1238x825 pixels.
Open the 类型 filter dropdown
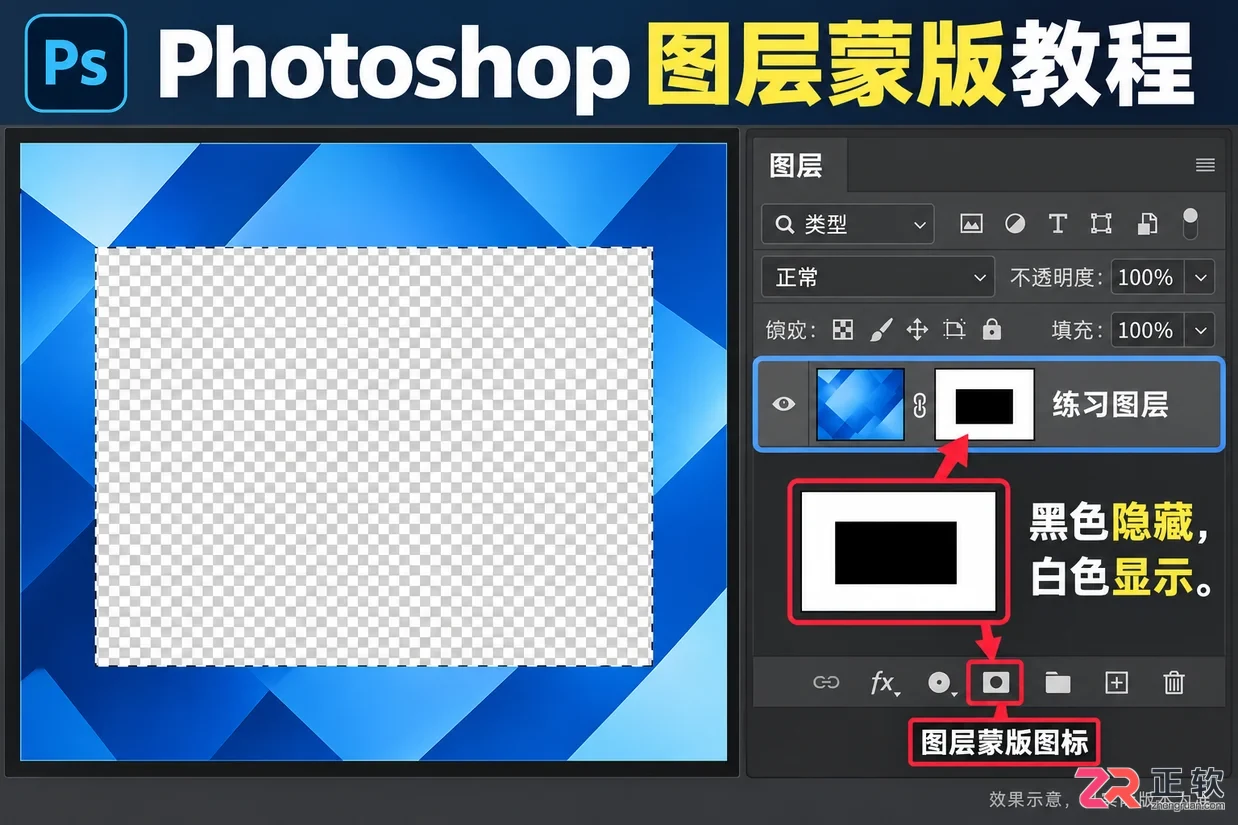click(848, 224)
